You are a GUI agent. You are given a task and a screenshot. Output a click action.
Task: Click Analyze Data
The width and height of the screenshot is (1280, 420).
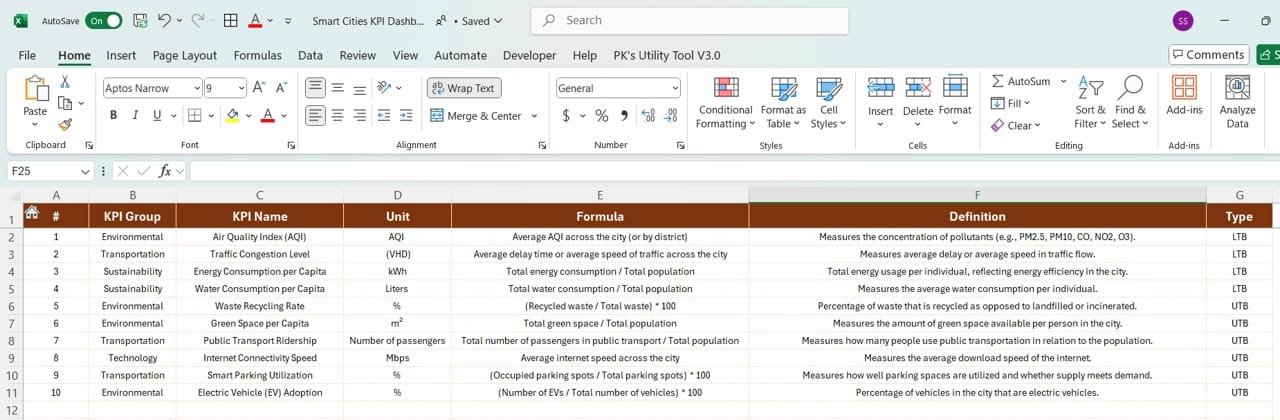(1238, 102)
